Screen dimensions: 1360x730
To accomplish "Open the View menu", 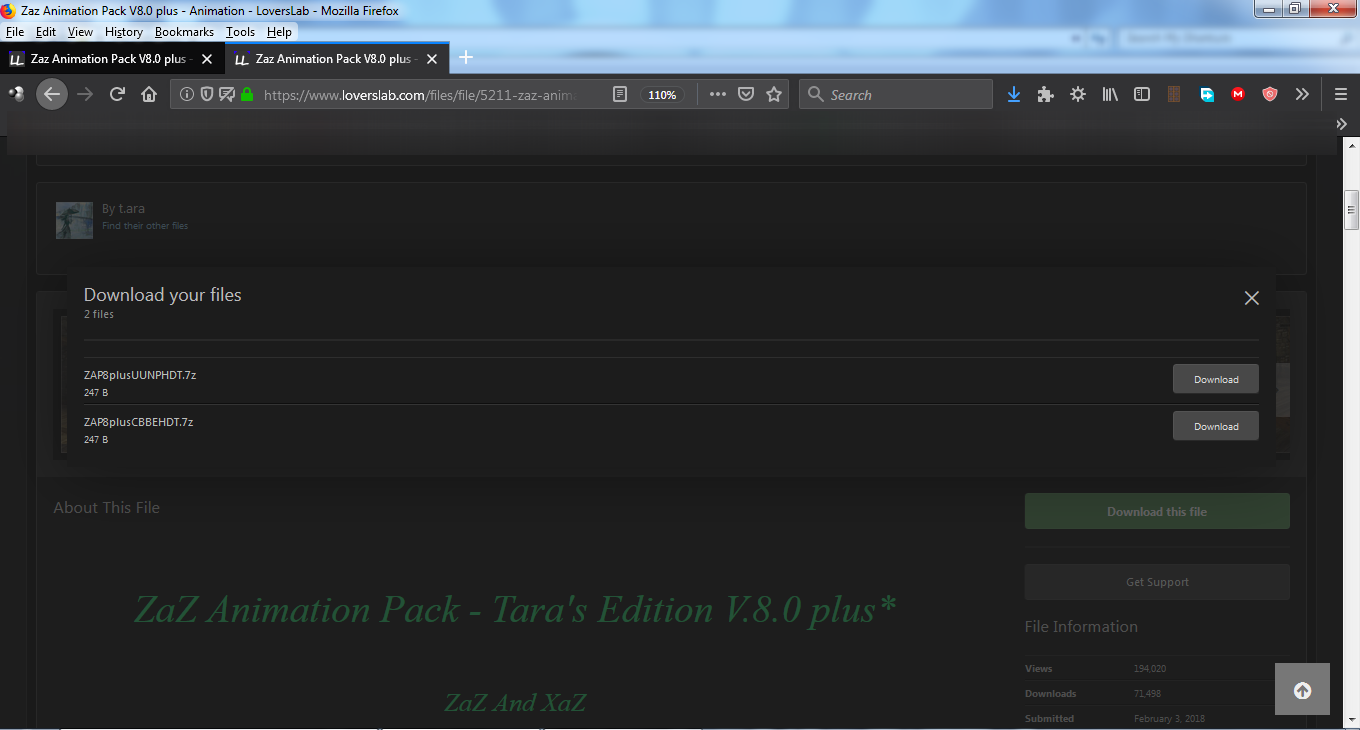I will [x=80, y=32].
